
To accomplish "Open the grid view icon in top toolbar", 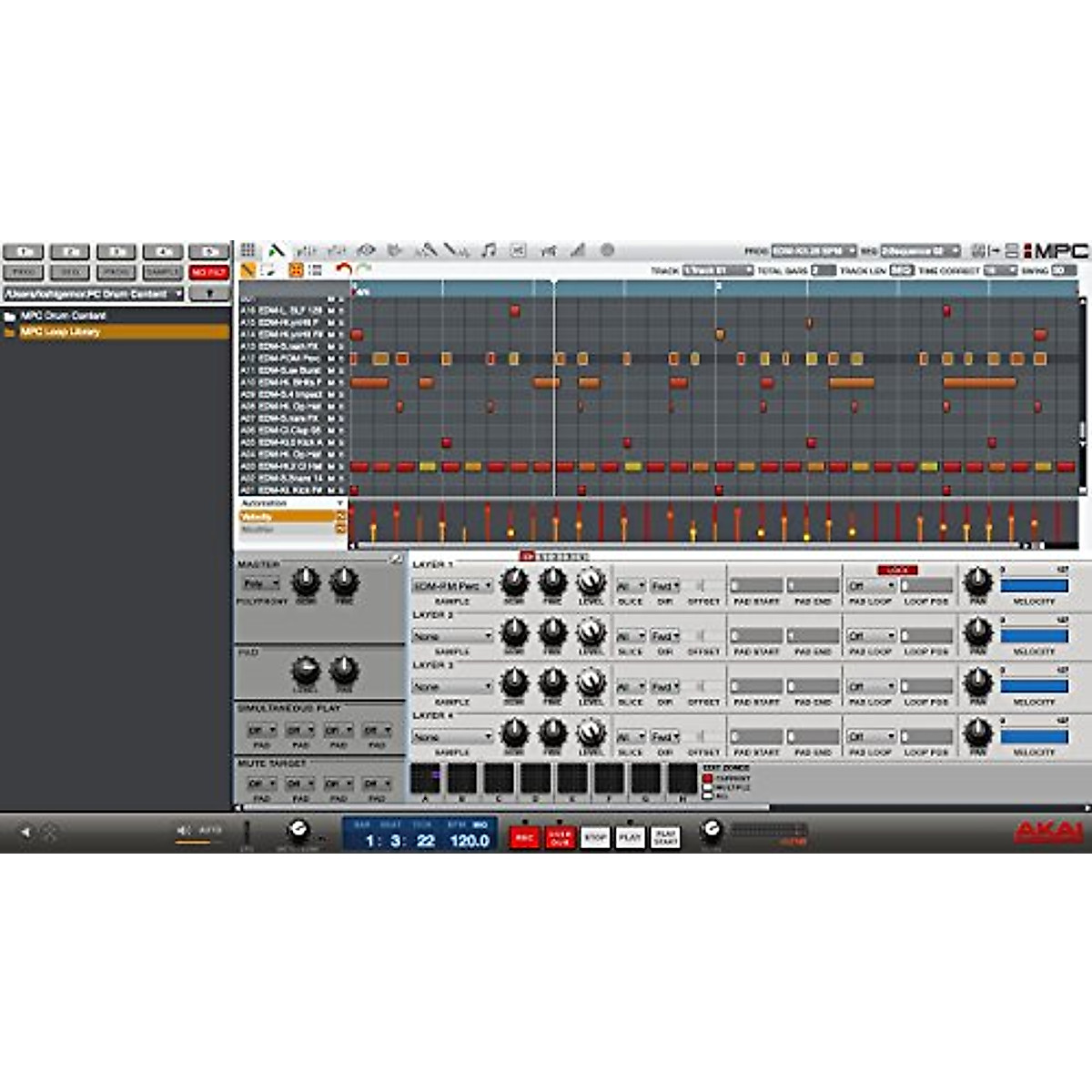I will [x=248, y=250].
